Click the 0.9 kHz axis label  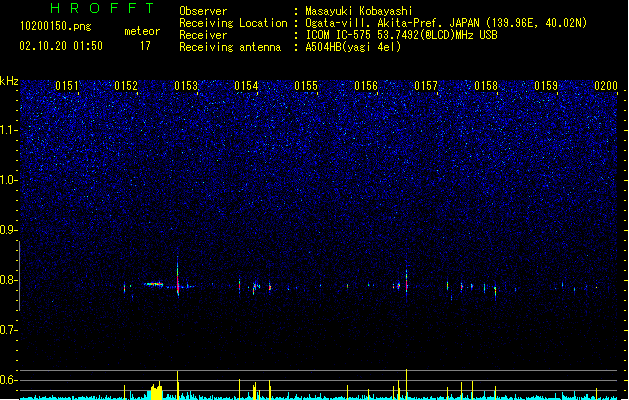coord(8,230)
